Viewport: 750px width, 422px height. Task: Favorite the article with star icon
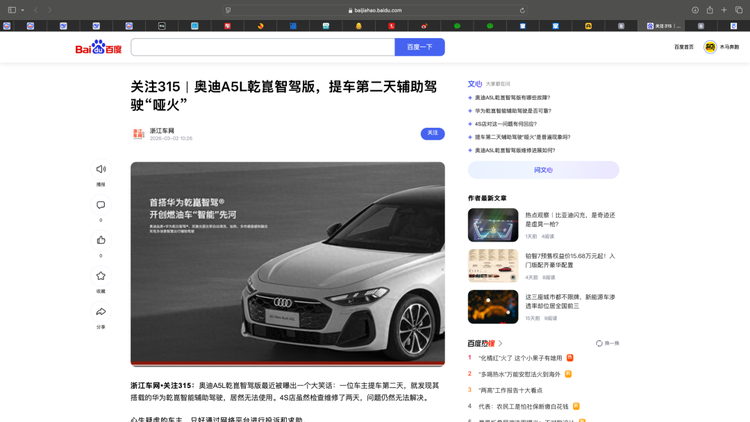pyautogui.click(x=101, y=276)
